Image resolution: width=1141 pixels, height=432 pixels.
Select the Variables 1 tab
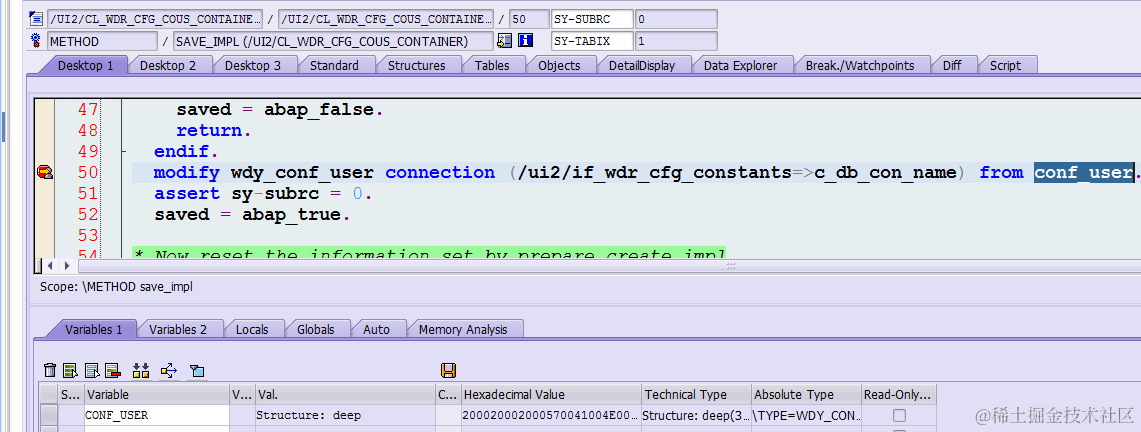point(94,329)
